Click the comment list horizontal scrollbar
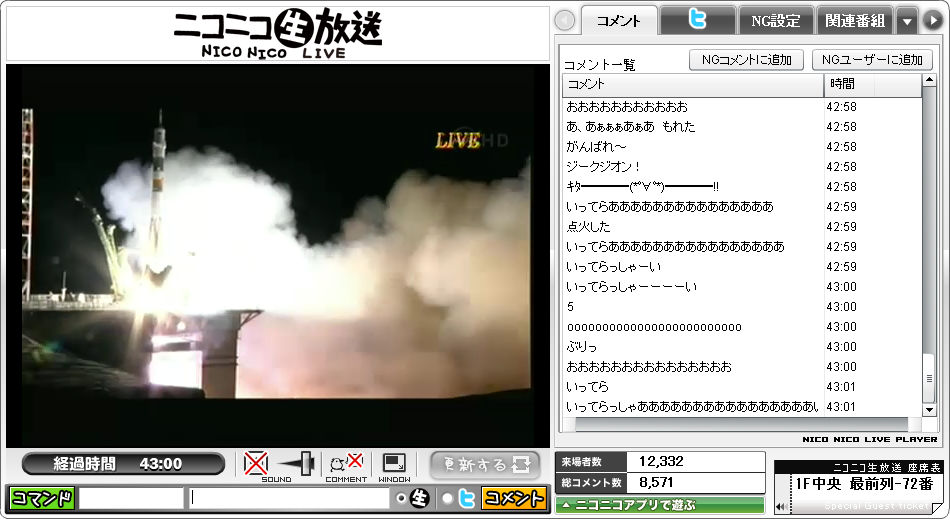950x520 pixels. [x=742, y=424]
